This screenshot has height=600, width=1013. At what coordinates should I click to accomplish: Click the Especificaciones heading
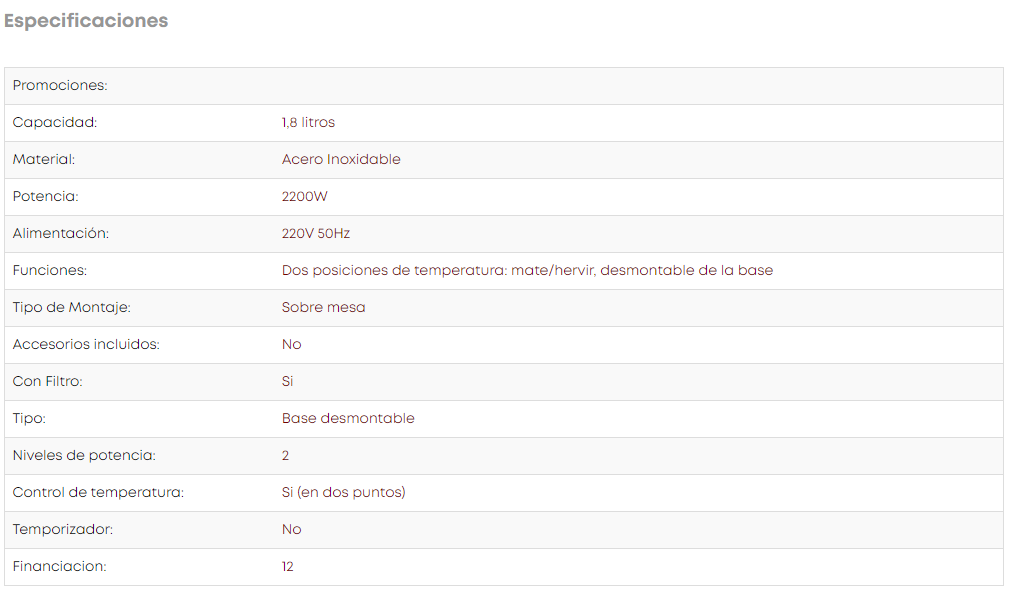coord(86,21)
